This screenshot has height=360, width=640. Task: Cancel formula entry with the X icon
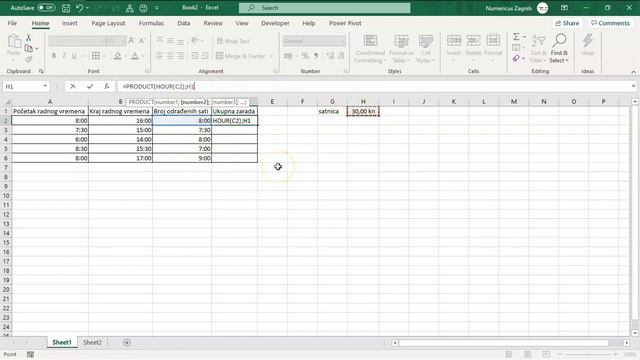tap(73, 86)
